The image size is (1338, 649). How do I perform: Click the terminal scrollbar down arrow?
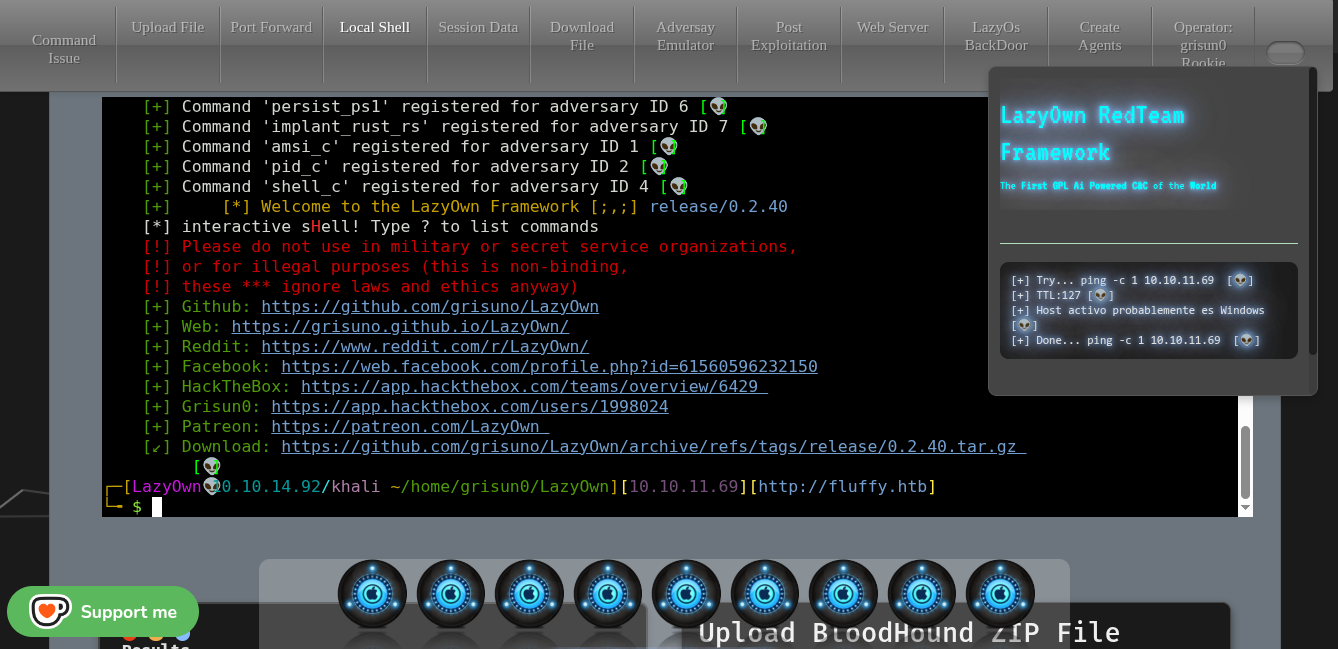(1245, 508)
